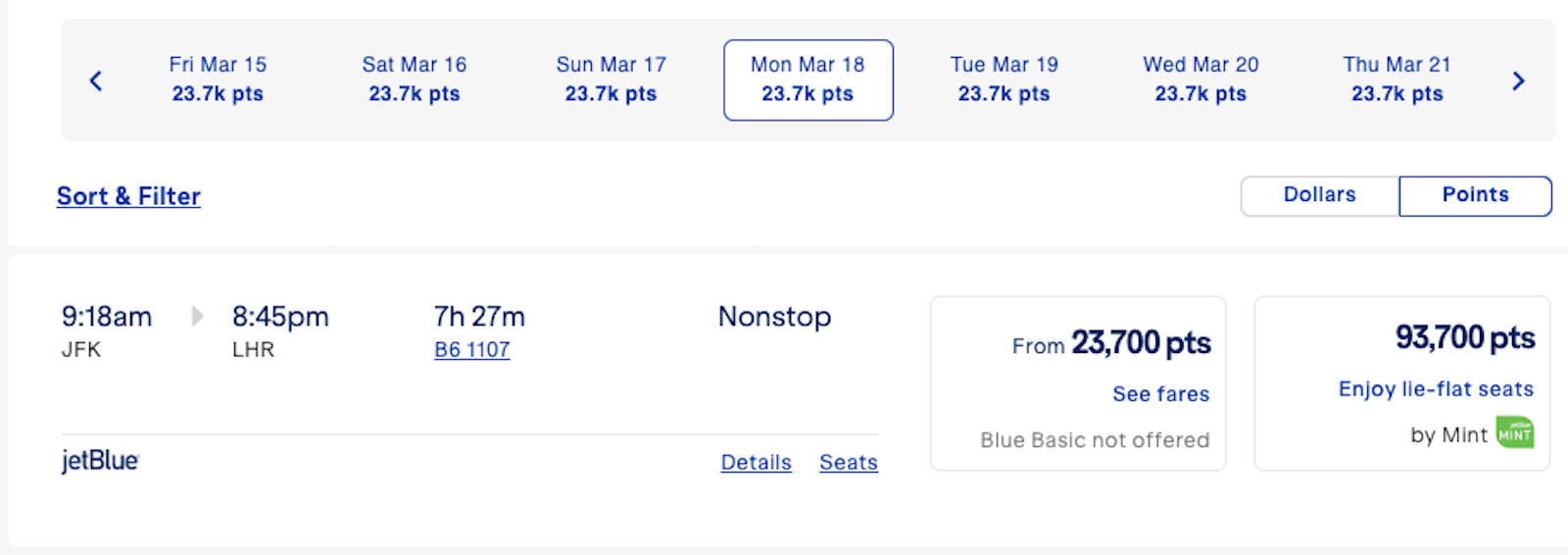Select the 93,700 pts Mint fare card
Image resolution: width=1568 pixels, height=555 pixels.
click(x=1401, y=382)
